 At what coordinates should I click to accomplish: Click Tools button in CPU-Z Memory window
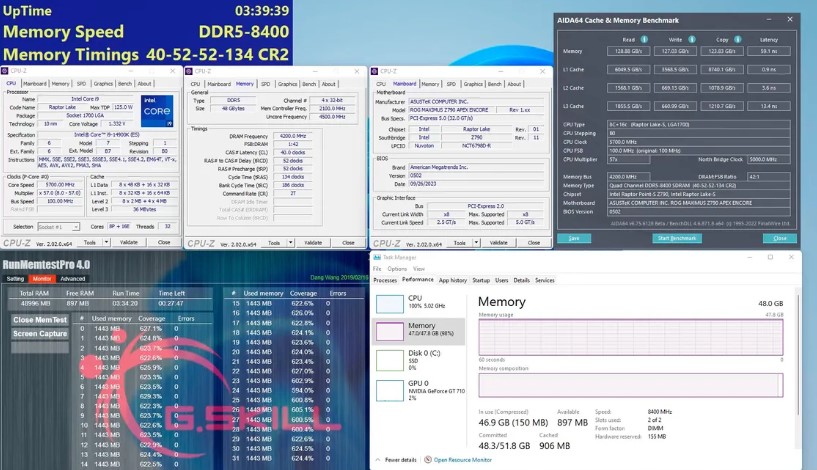274,243
